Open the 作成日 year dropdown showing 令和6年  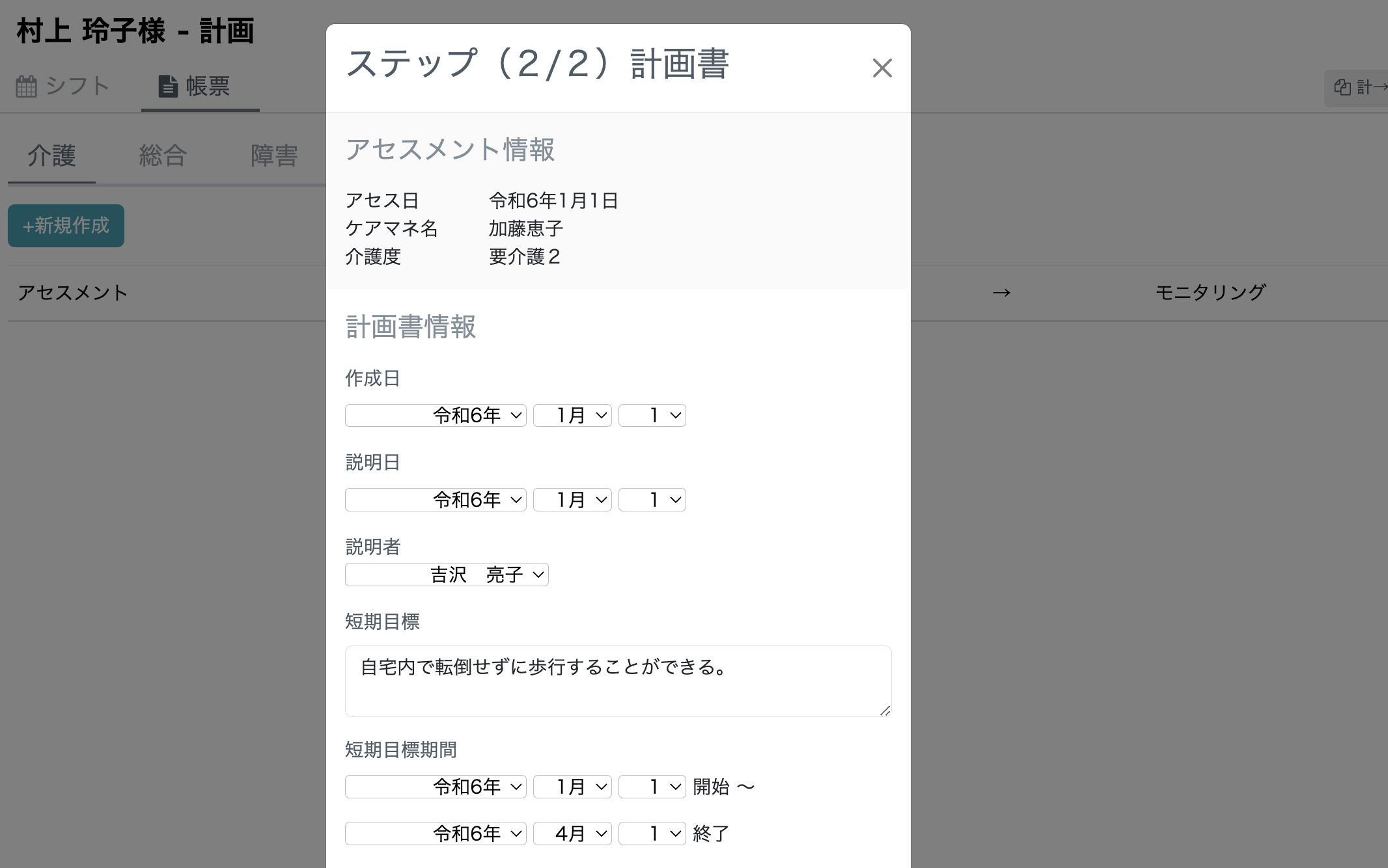[435, 415]
